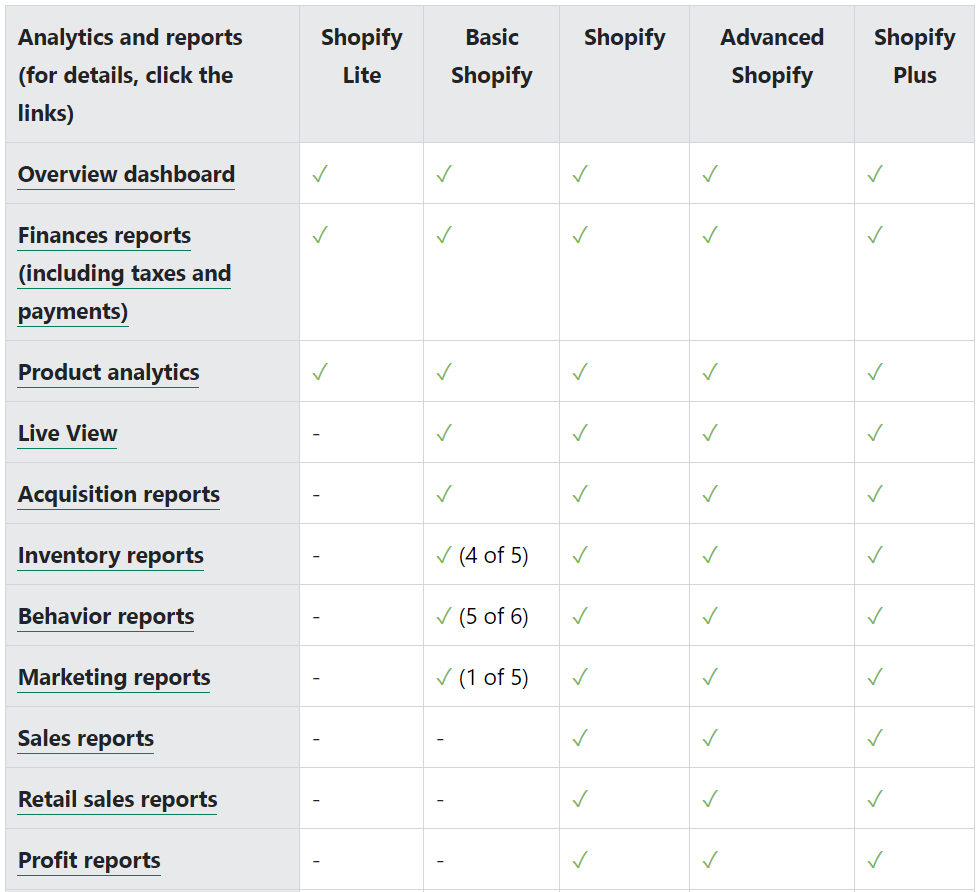Image resolution: width=979 pixels, height=892 pixels.
Task: Follow the Live View link
Action: [67, 434]
